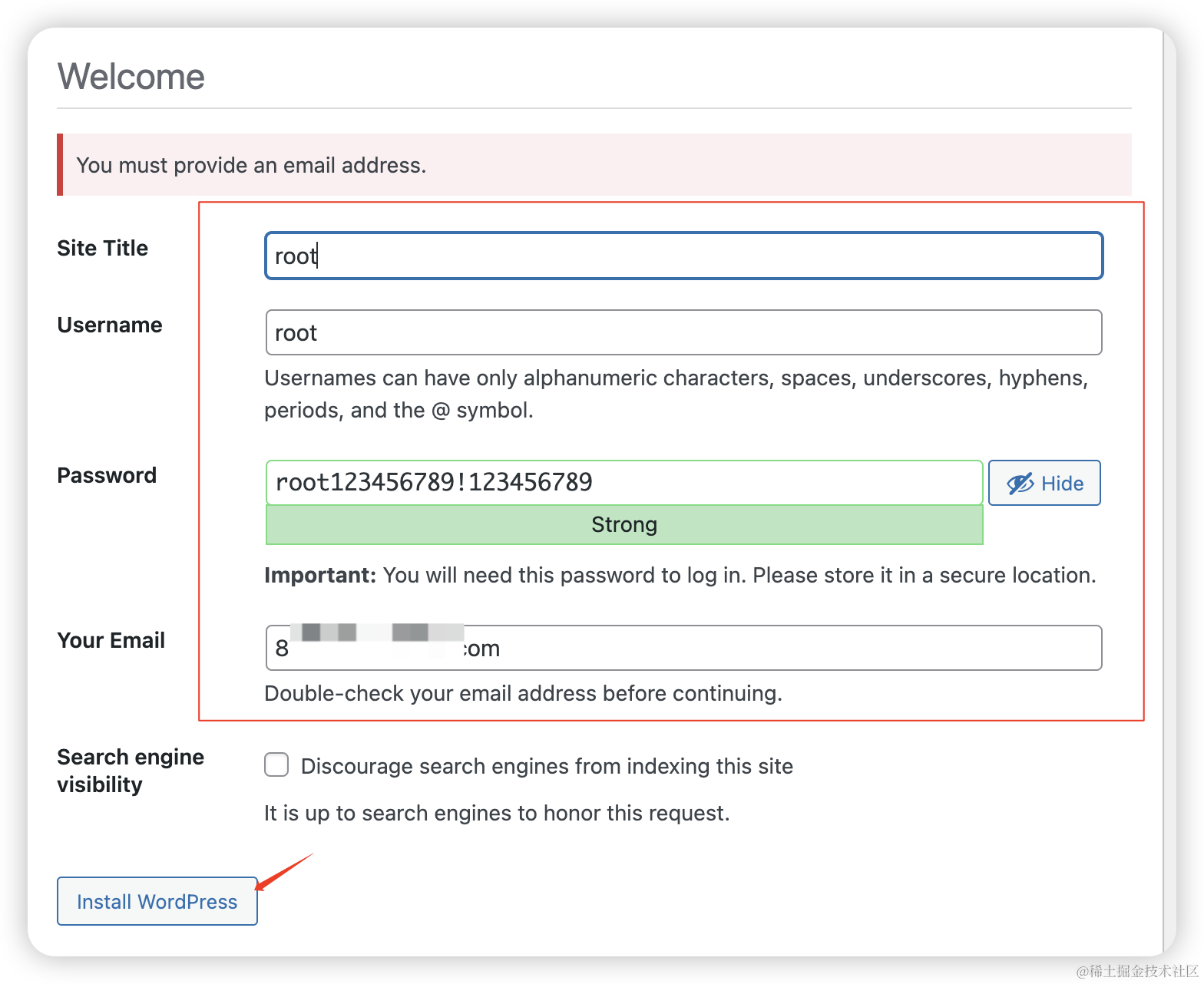Click the Install WordPress button
Viewport: 1204px width, 984px height.
(x=157, y=901)
